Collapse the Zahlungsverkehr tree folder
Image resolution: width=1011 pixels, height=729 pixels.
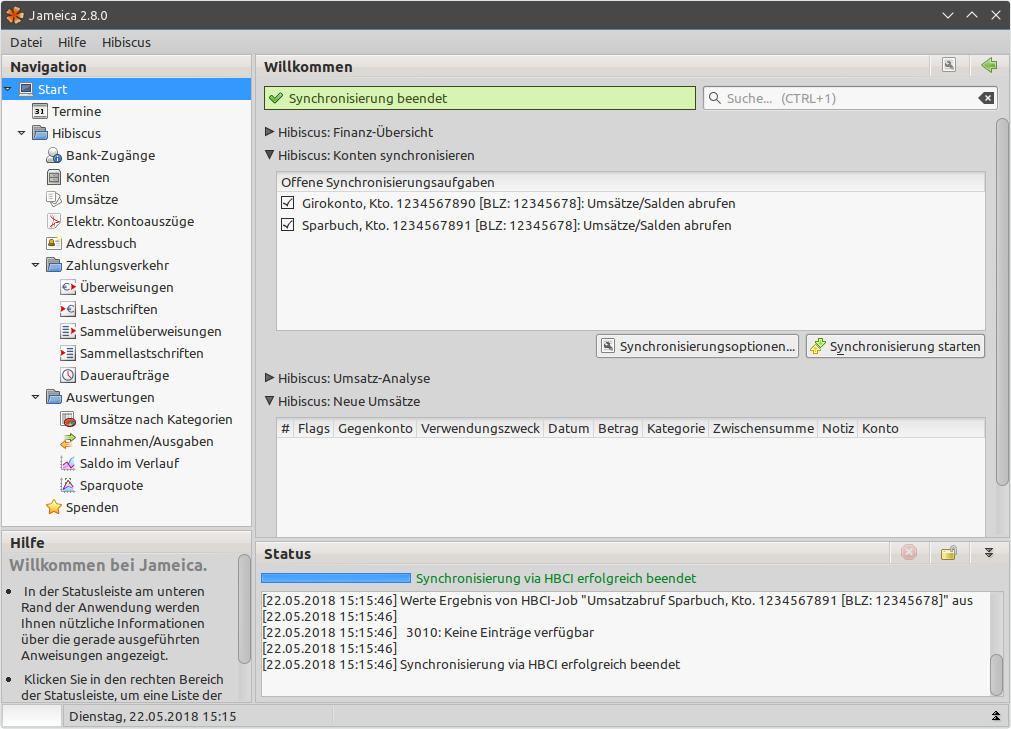pos(35,265)
